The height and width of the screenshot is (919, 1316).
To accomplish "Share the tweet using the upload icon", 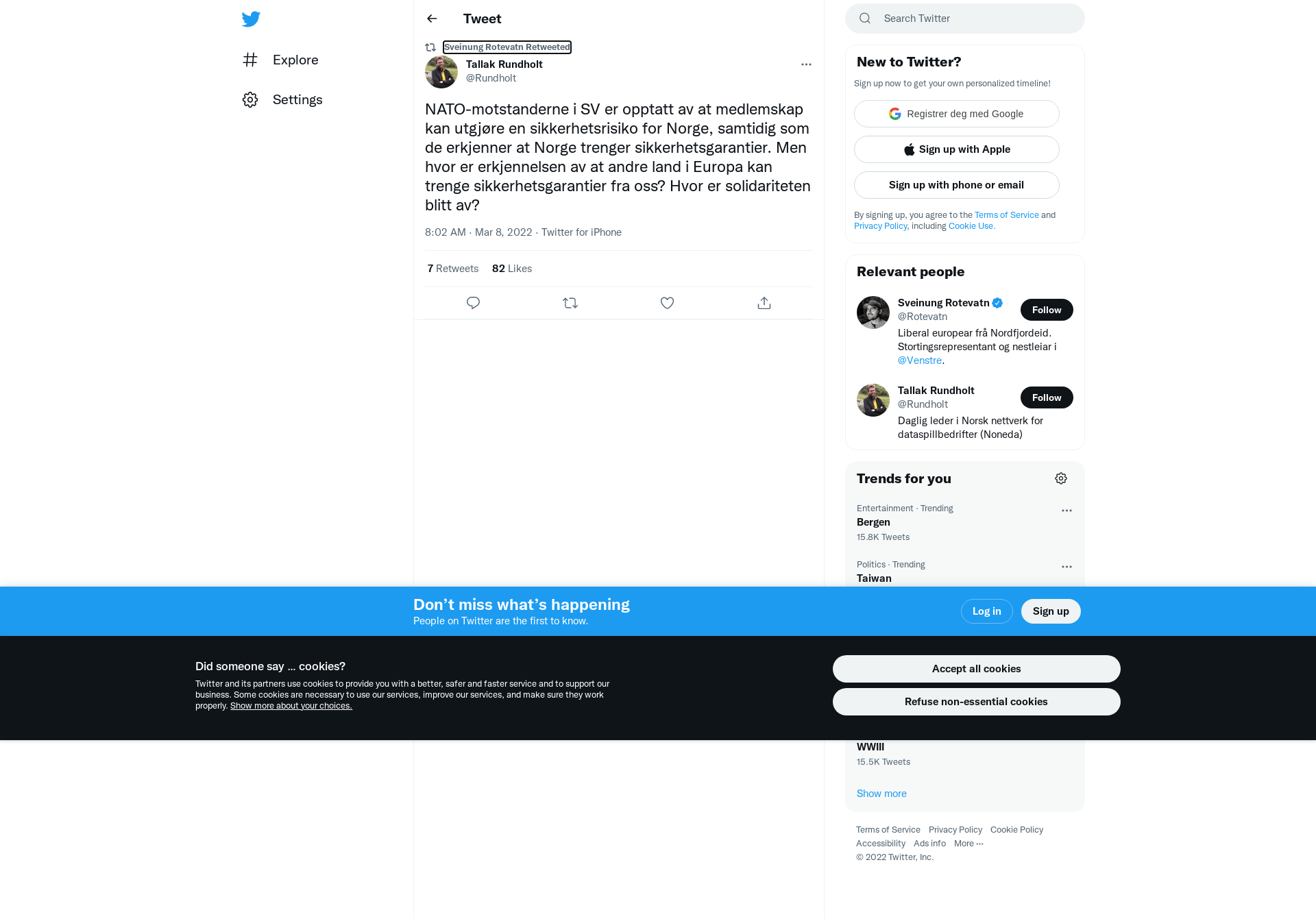I will point(764,303).
